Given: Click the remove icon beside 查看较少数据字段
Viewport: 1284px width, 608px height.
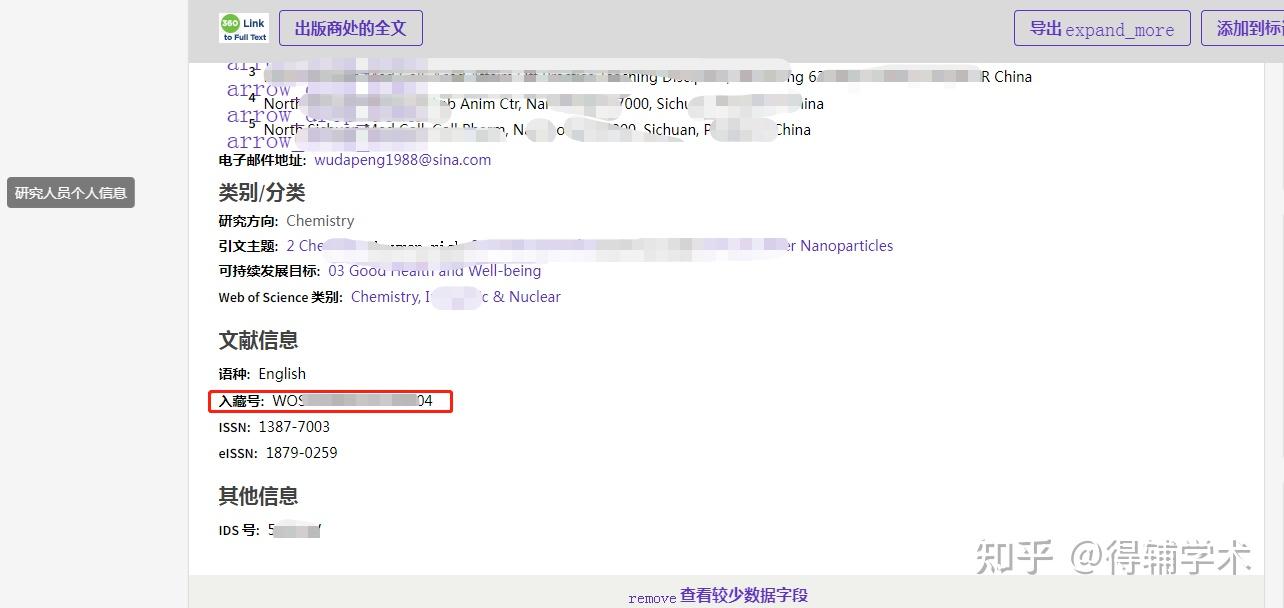Looking at the screenshot, I should 652,596.
